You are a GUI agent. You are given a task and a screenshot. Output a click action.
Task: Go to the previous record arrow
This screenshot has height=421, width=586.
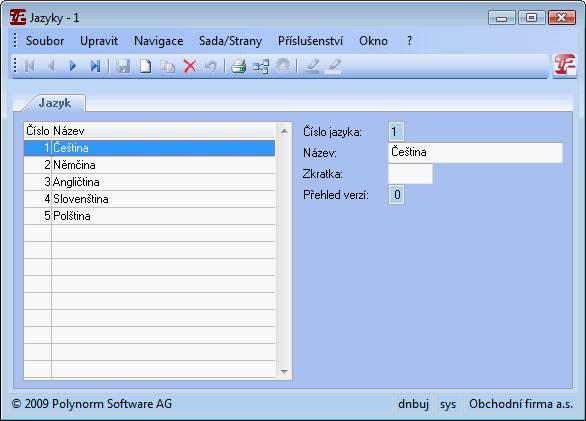pos(51,66)
